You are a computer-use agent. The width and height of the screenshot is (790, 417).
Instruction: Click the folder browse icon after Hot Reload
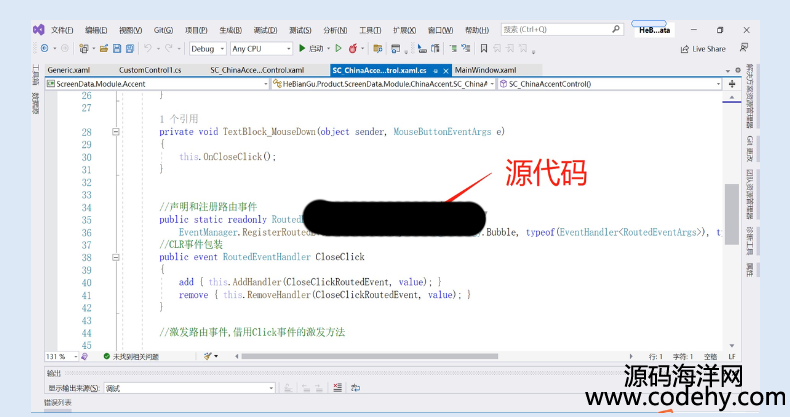(x=377, y=48)
